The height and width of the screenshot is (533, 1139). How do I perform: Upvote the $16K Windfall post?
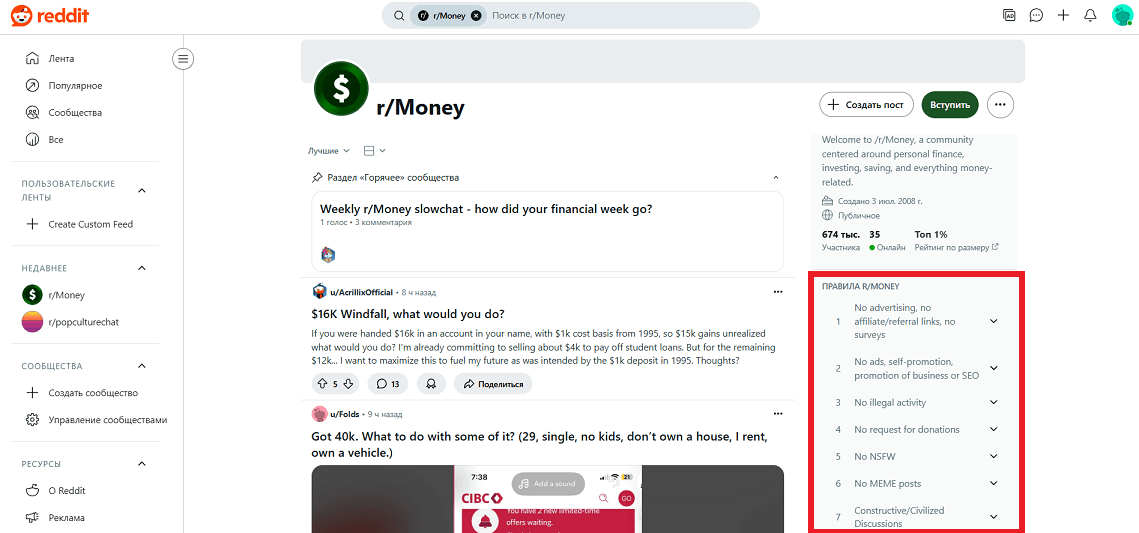pos(322,383)
